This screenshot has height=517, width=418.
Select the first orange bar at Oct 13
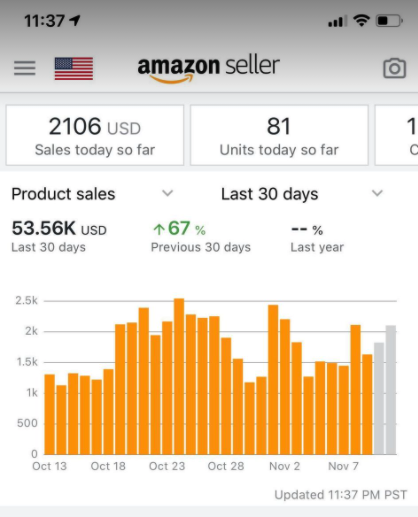coord(50,414)
